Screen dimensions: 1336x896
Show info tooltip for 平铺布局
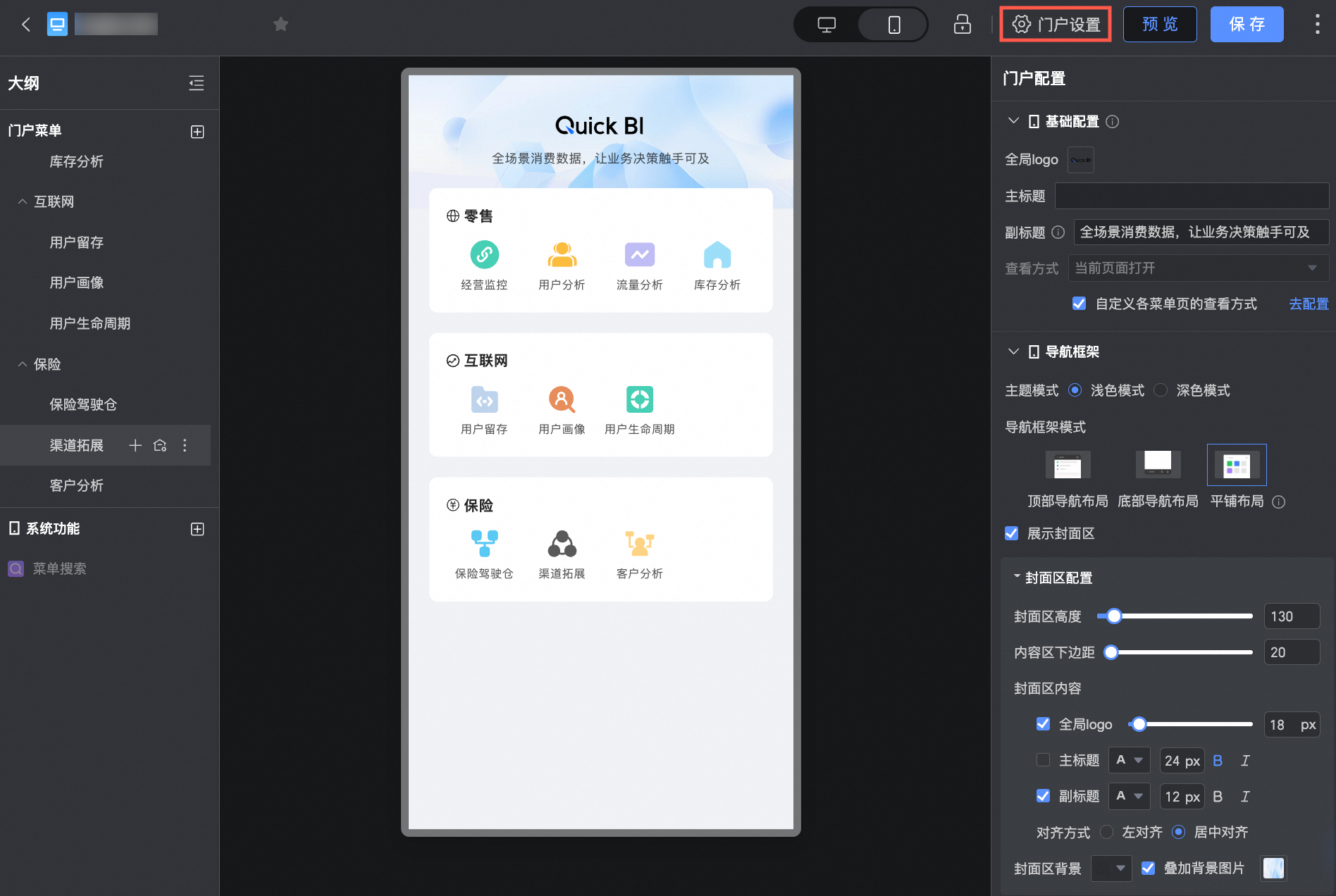tap(1279, 502)
